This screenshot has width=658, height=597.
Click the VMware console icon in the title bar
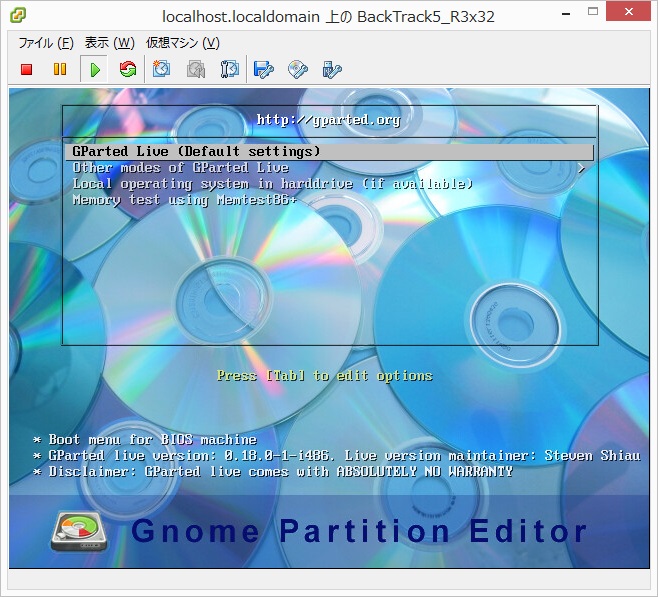click(18, 16)
